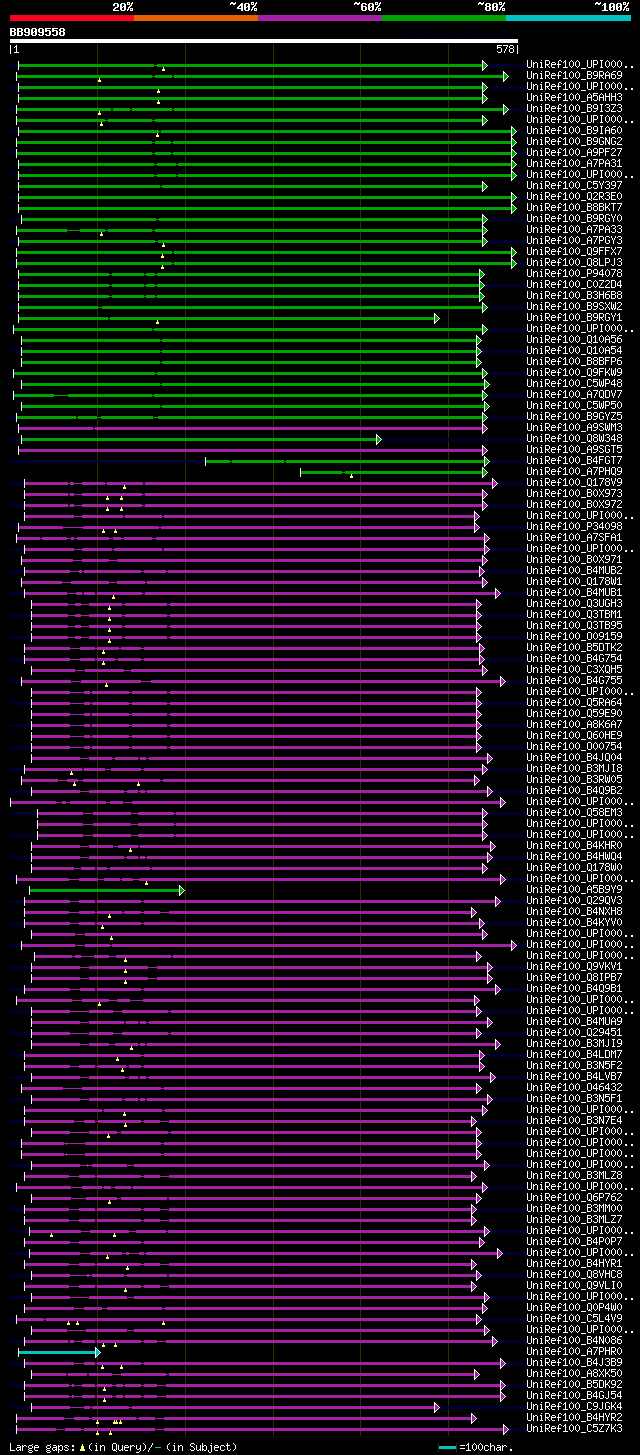Select the label UniRef100_B4KHR0
This screenshot has width=640, height=1455.
pos(574,845)
